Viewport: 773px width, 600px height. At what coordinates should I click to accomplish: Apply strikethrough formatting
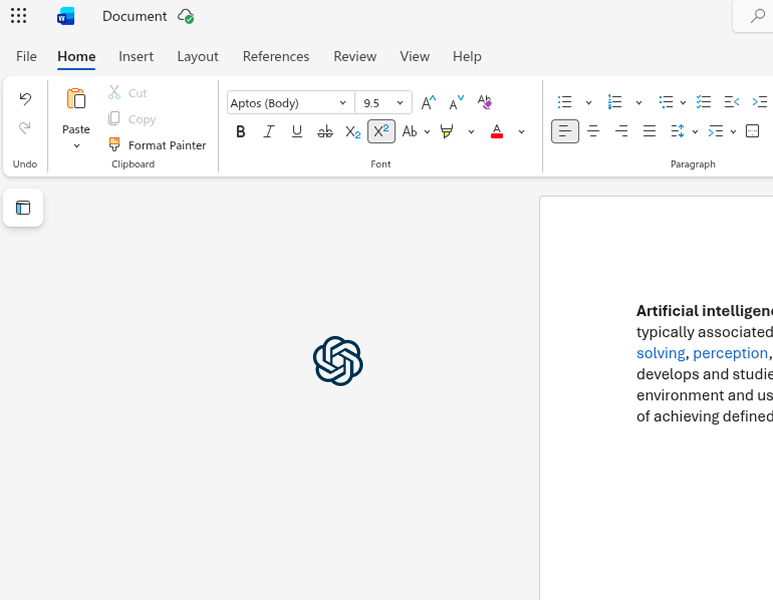click(325, 132)
